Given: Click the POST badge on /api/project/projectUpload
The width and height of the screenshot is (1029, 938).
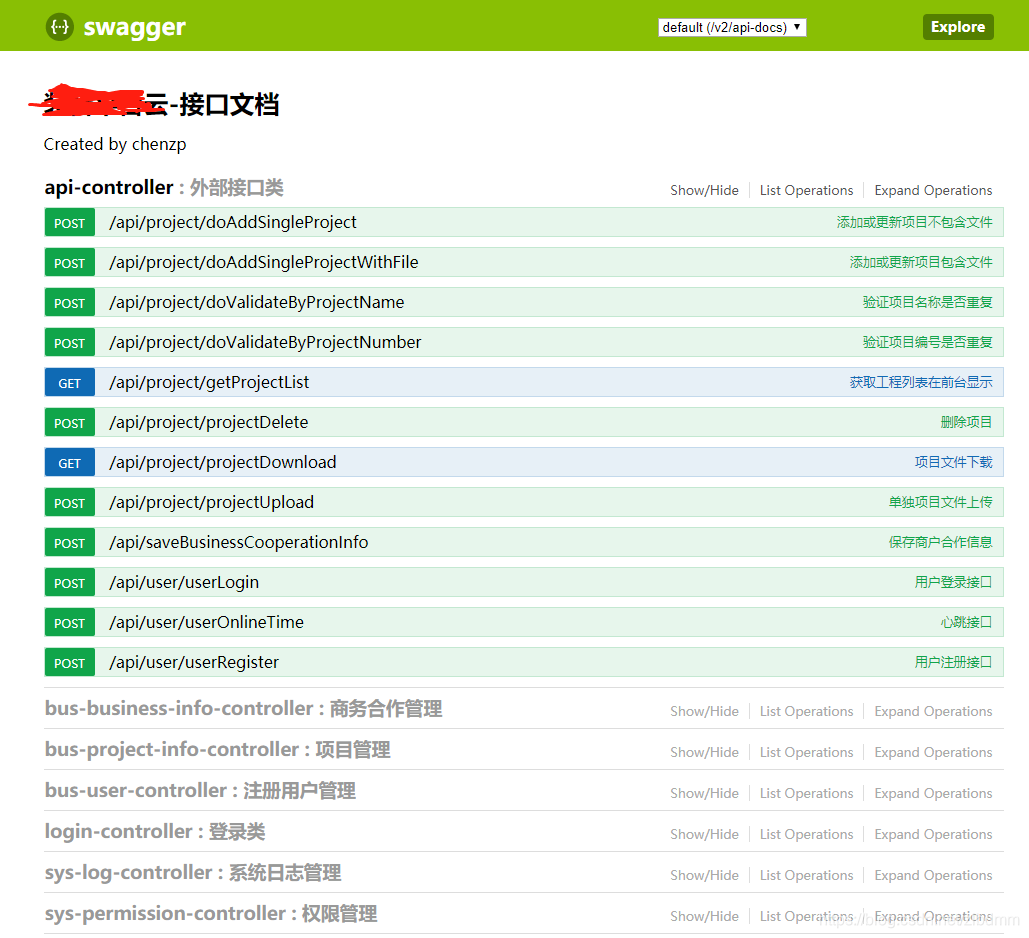Looking at the screenshot, I should tap(69, 502).
